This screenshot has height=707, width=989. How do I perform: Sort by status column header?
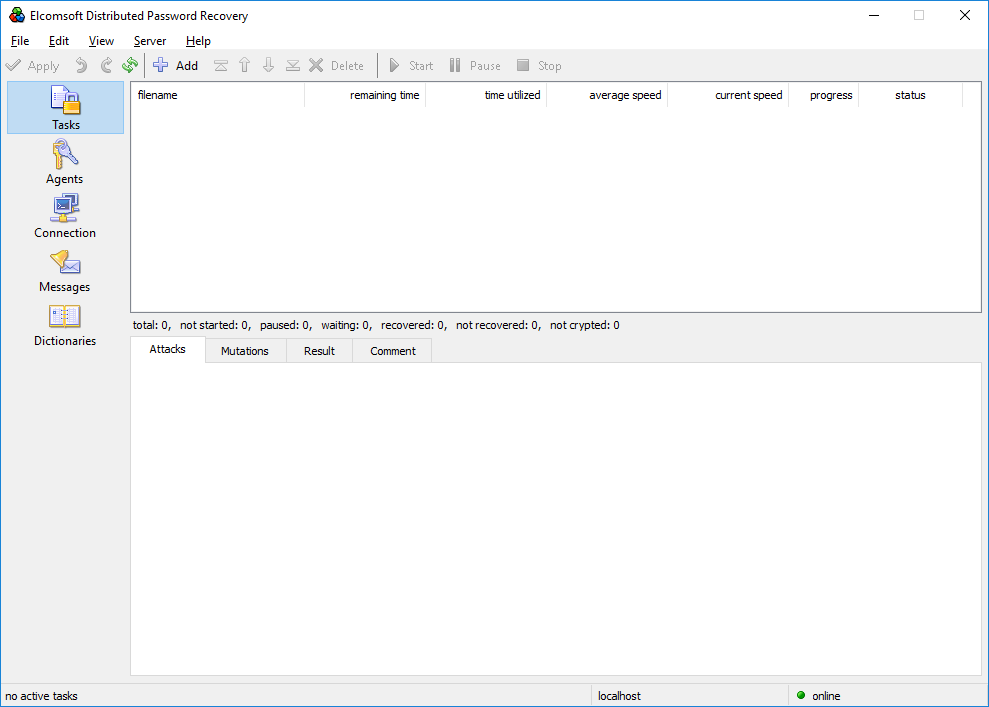coord(910,95)
